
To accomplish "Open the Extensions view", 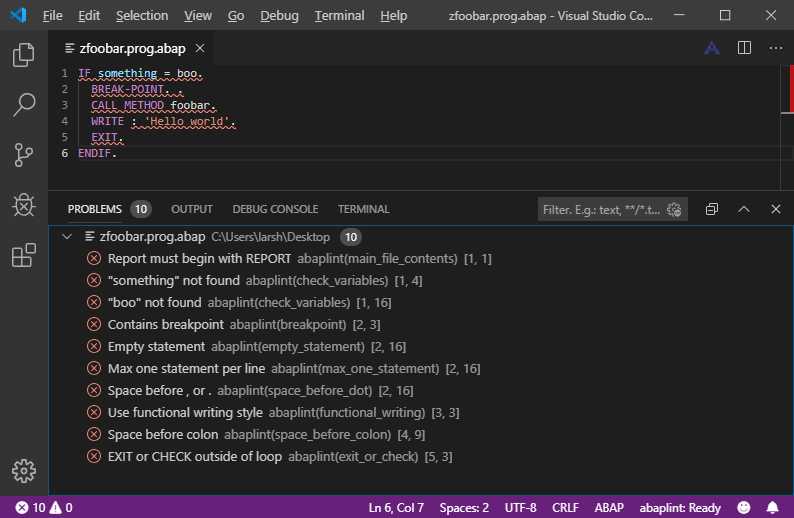I will coord(23,255).
